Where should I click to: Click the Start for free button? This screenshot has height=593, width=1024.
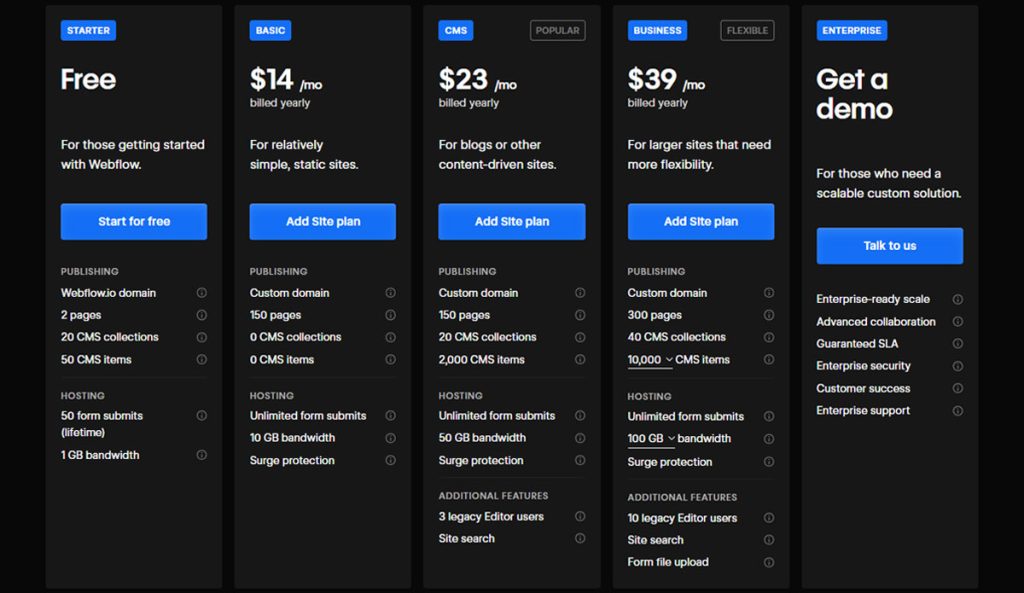134,221
